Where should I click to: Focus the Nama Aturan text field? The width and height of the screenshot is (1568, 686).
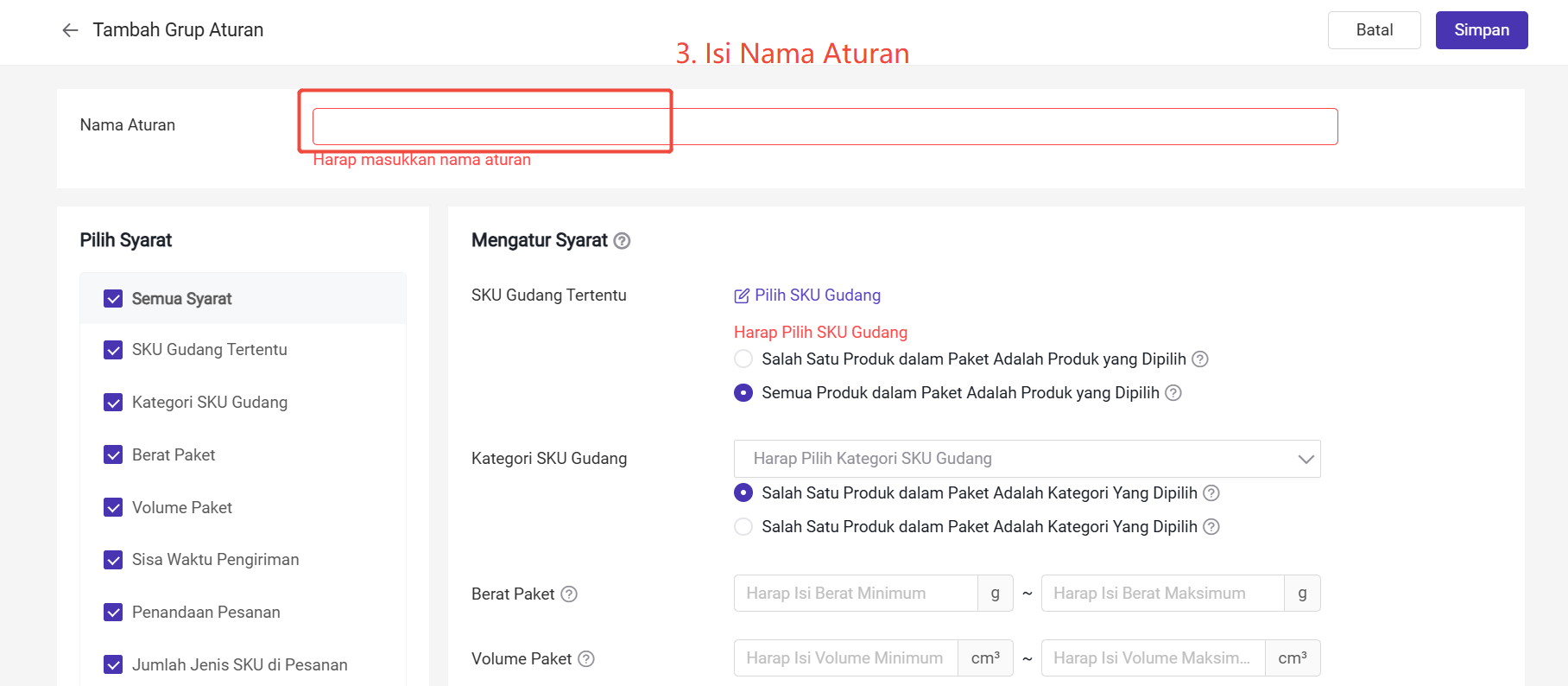825,127
